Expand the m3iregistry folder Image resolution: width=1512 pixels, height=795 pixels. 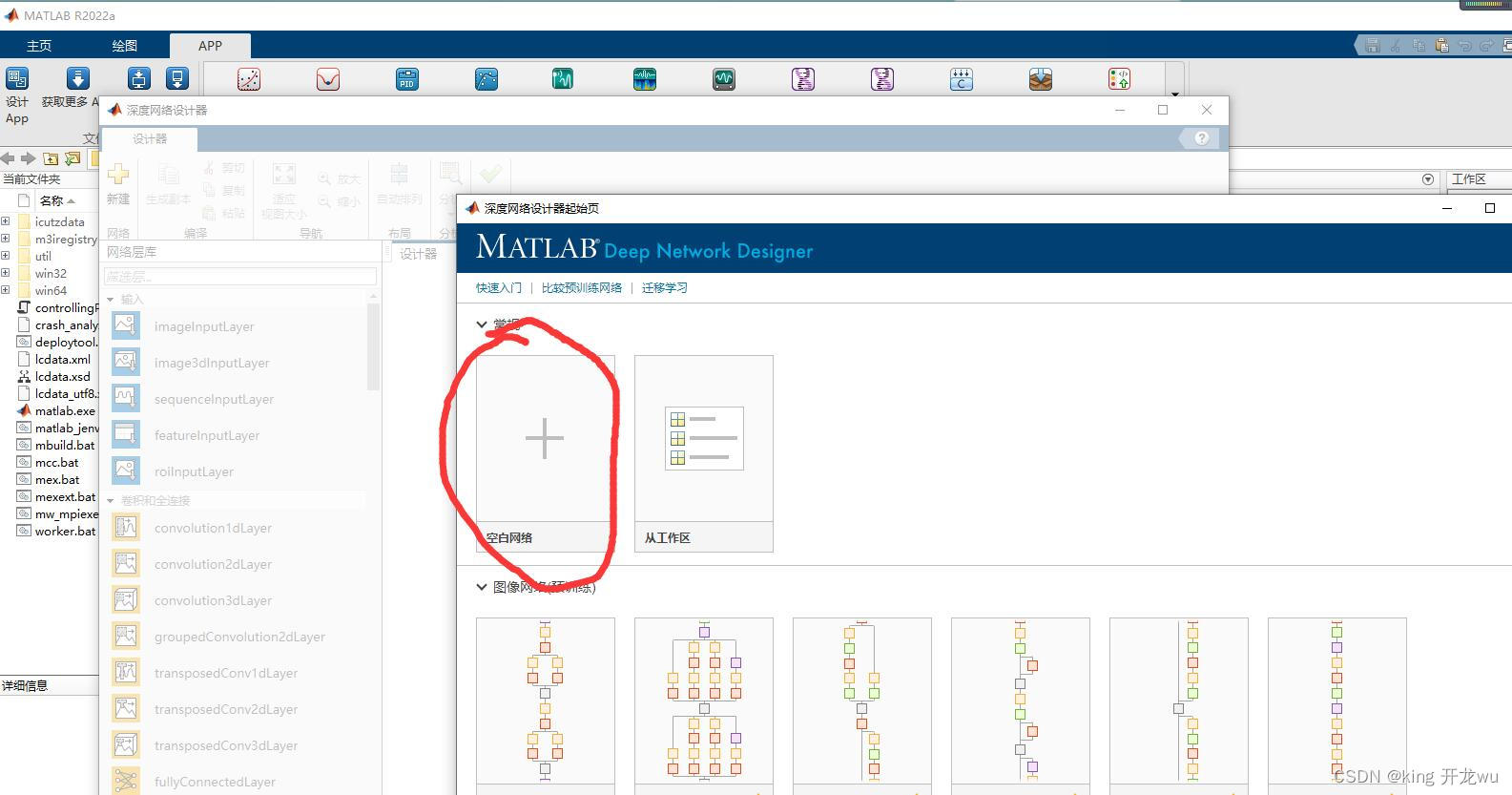coord(6,239)
